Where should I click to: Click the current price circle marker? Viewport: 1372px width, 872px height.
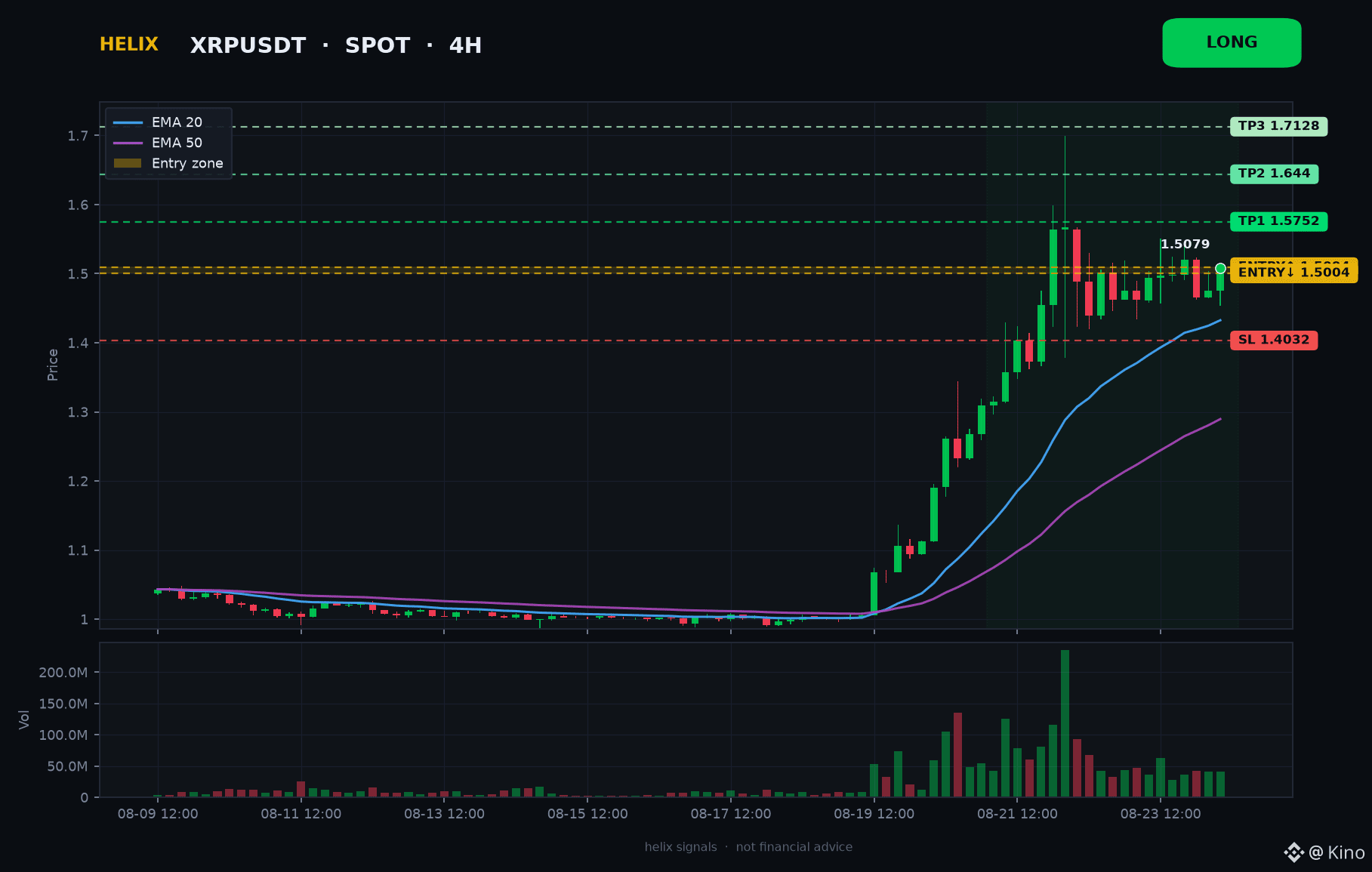1220,268
